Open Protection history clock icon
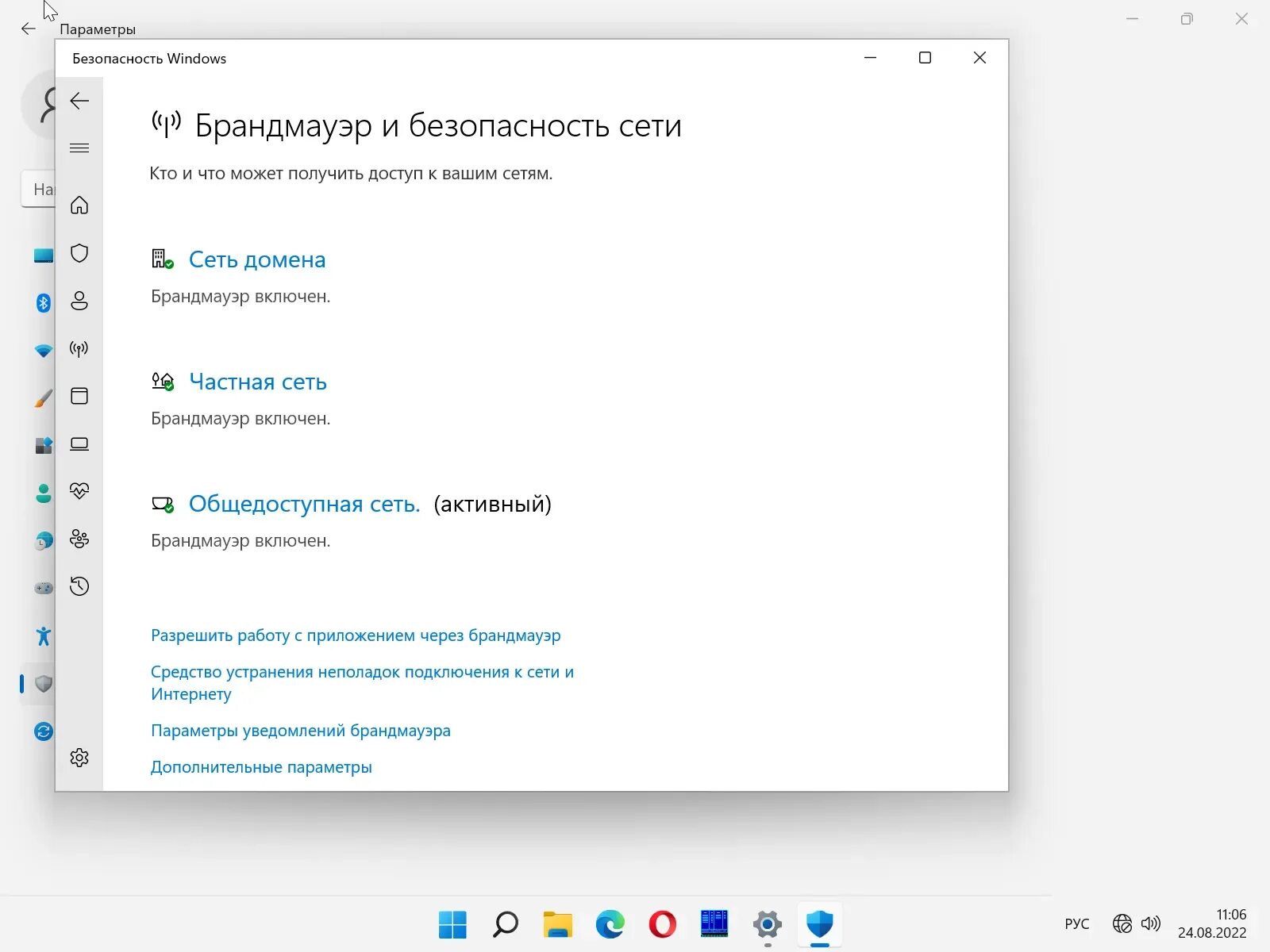The image size is (1270, 952). point(79,586)
